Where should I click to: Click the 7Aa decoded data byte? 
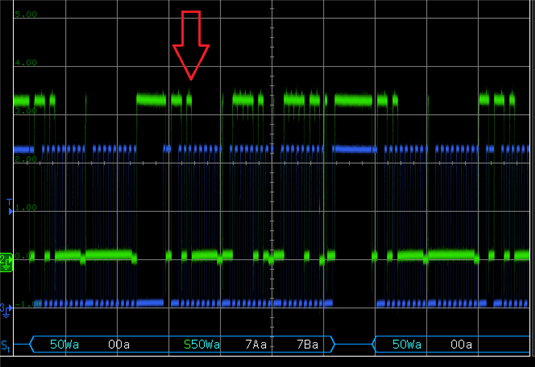point(256,344)
